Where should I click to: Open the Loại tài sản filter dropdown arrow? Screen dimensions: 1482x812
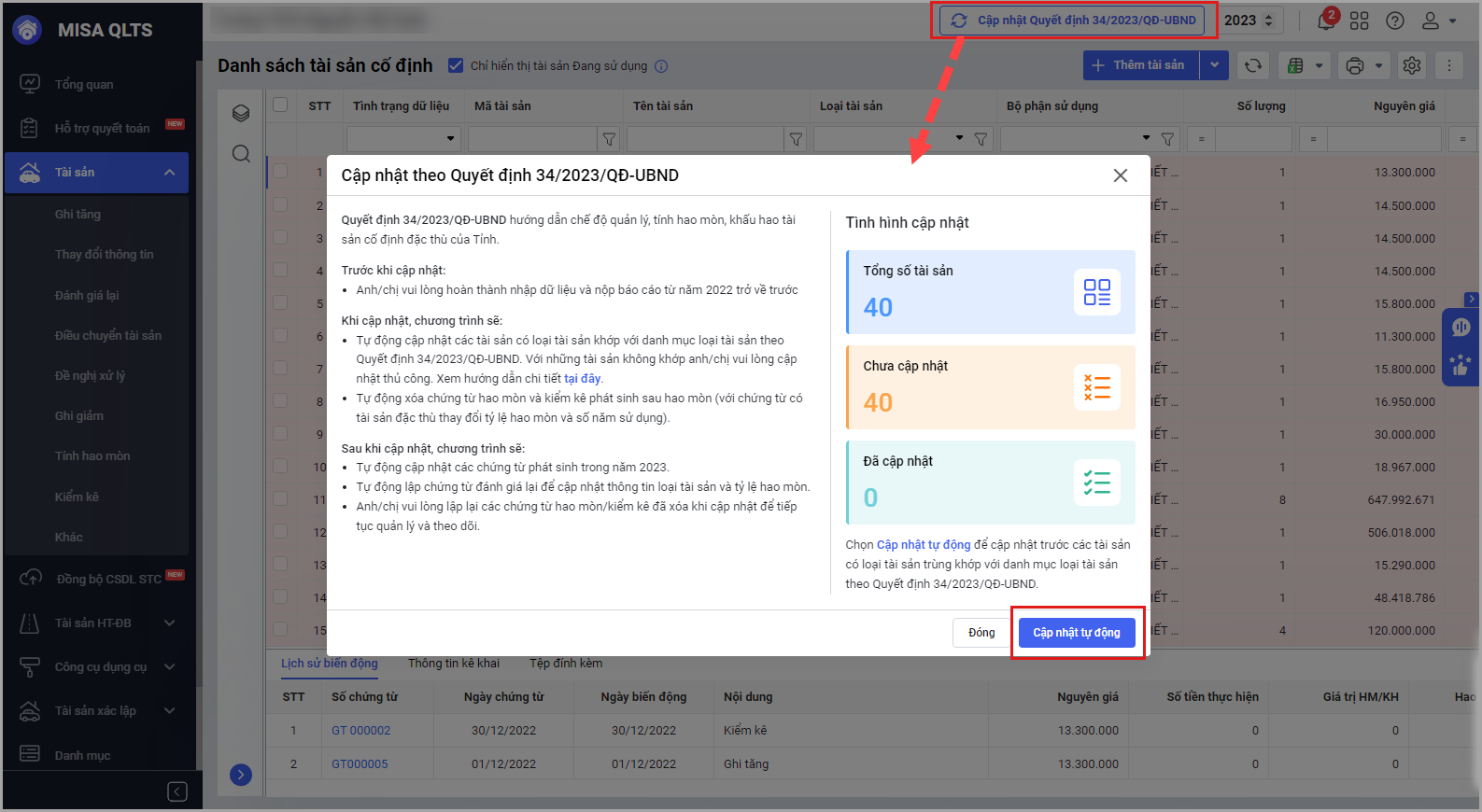pos(959,138)
